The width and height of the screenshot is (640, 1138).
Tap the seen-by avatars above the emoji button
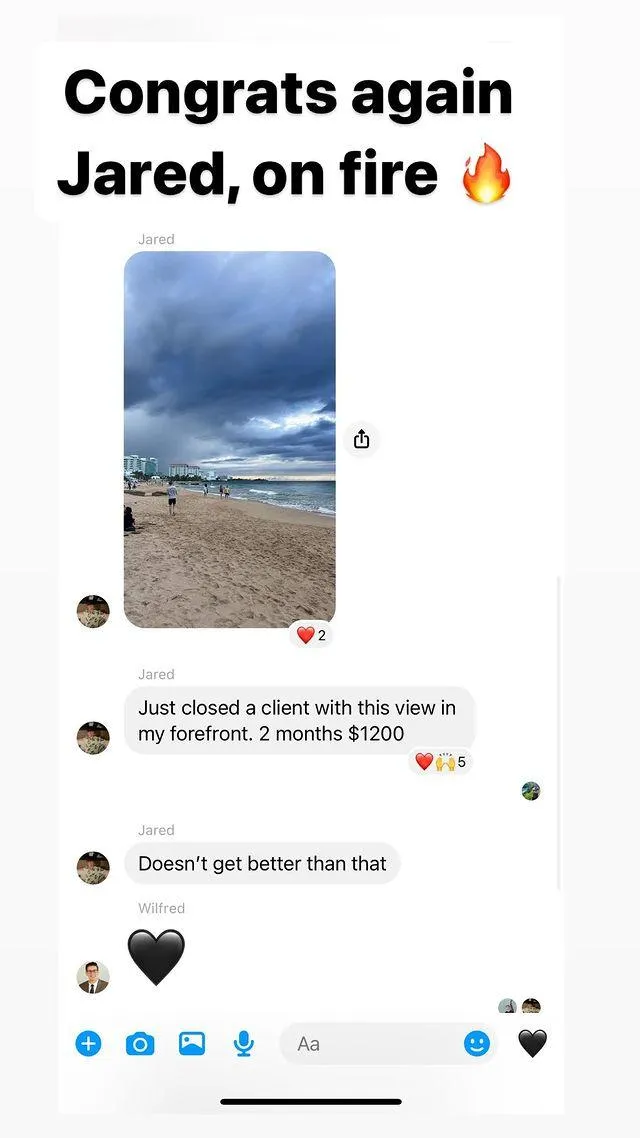(x=520, y=1006)
